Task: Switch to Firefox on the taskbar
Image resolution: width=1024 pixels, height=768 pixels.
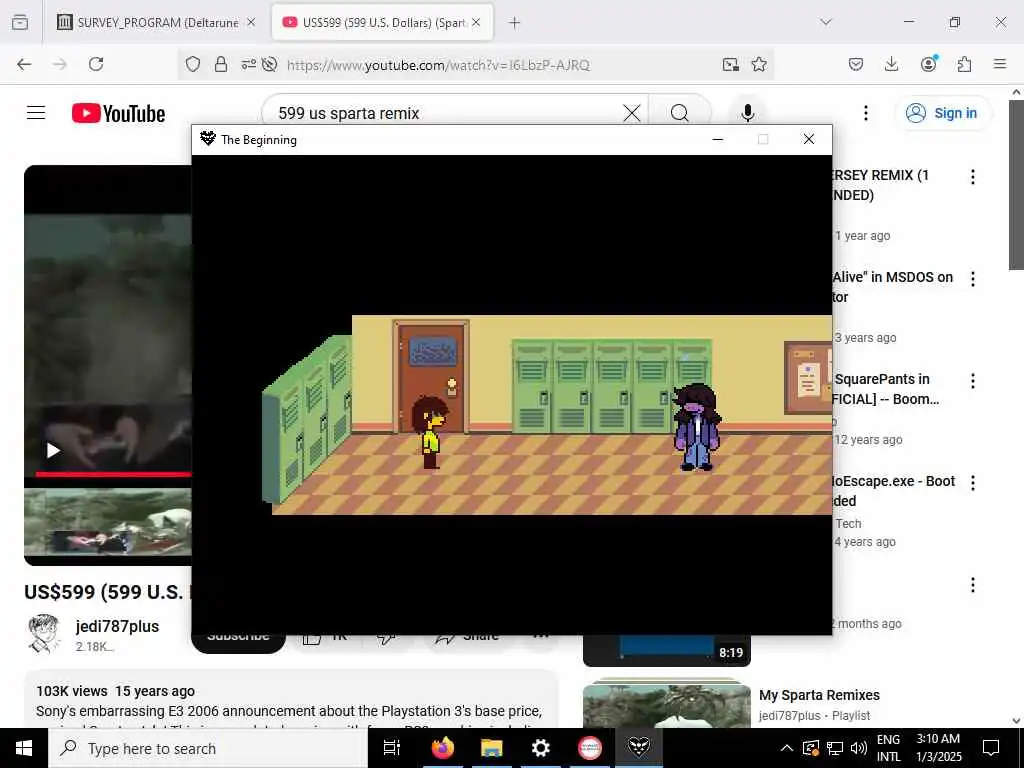Action: [x=442, y=748]
